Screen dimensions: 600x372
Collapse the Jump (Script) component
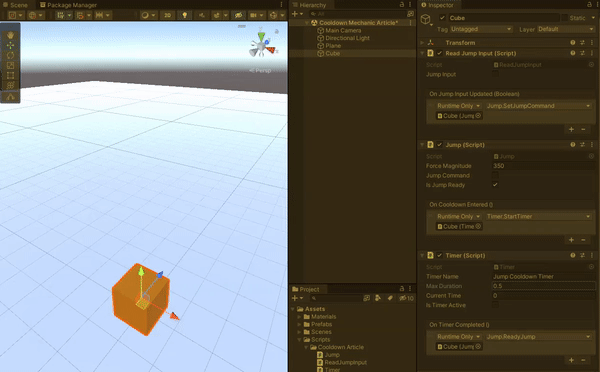pyautogui.click(x=422, y=145)
